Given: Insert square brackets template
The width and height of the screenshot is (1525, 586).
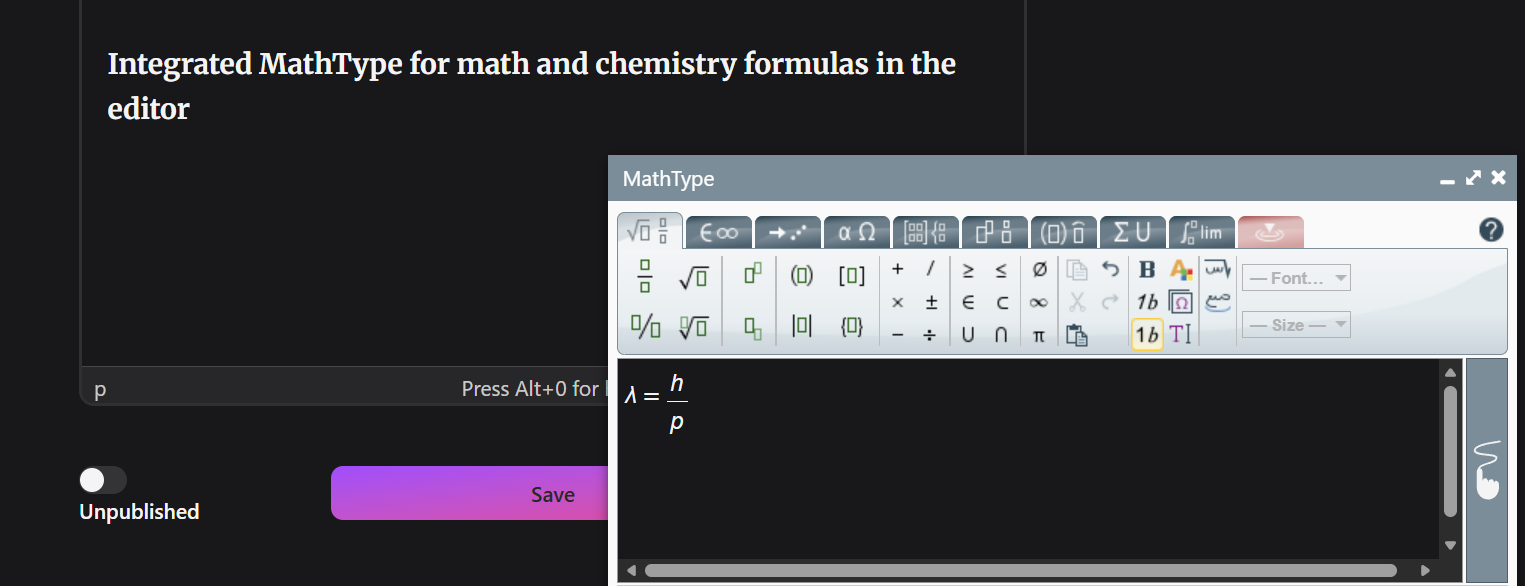Looking at the screenshot, I should (852, 276).
